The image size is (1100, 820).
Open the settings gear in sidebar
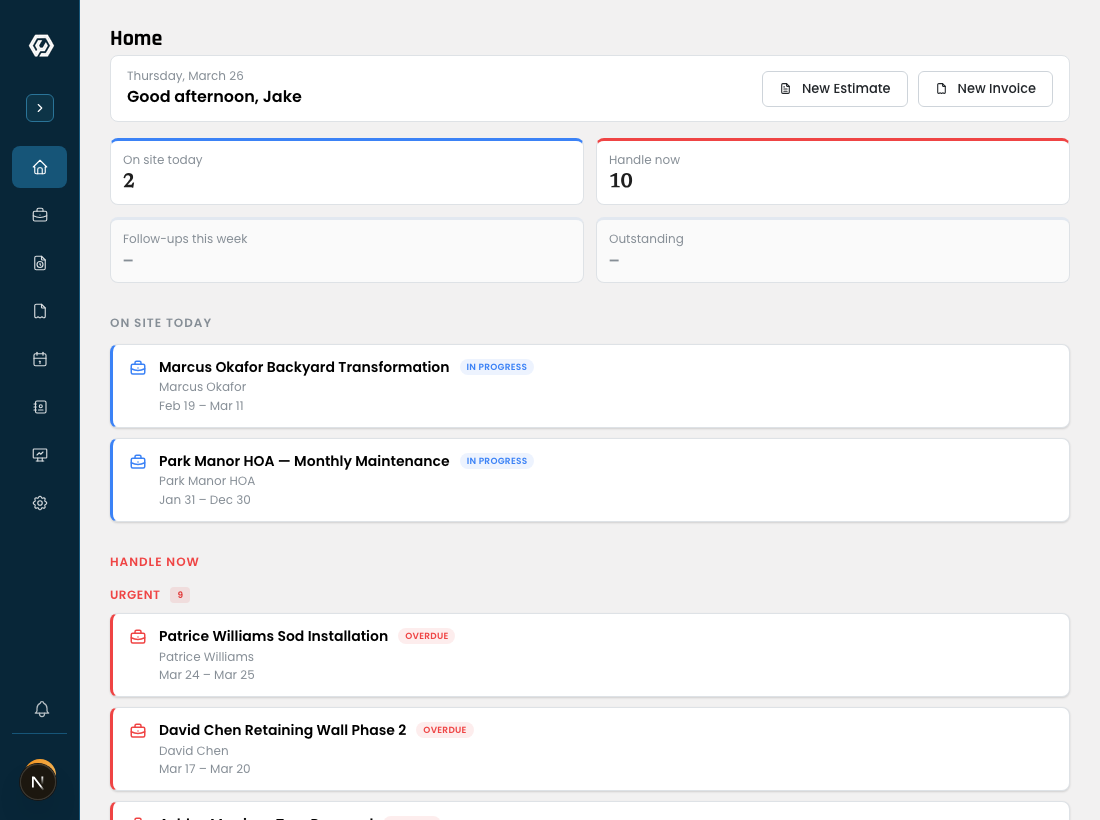pyautogui.click(x=40, y=503)
